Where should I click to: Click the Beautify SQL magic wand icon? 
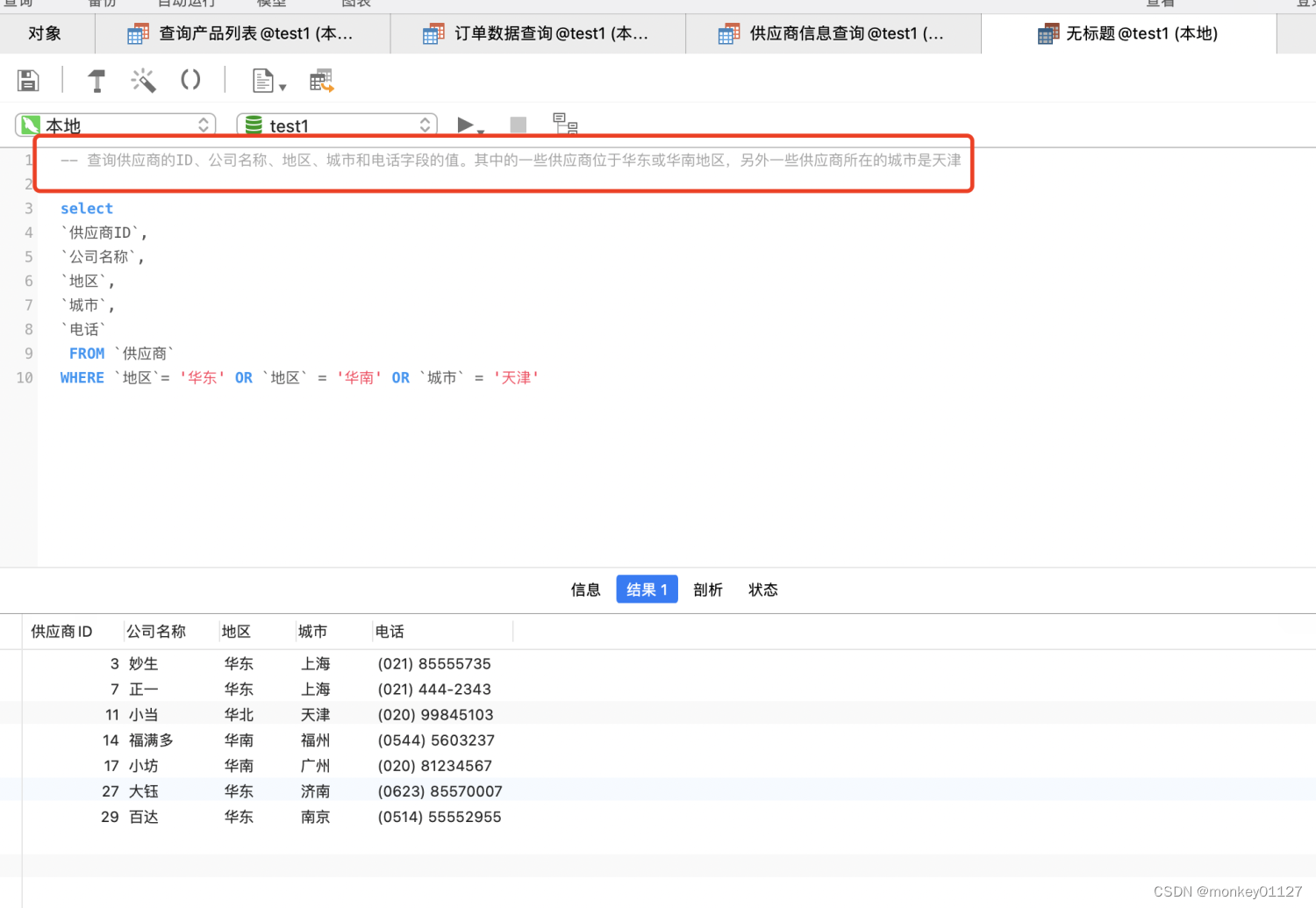pyautogui.click(x=143, y=81)
